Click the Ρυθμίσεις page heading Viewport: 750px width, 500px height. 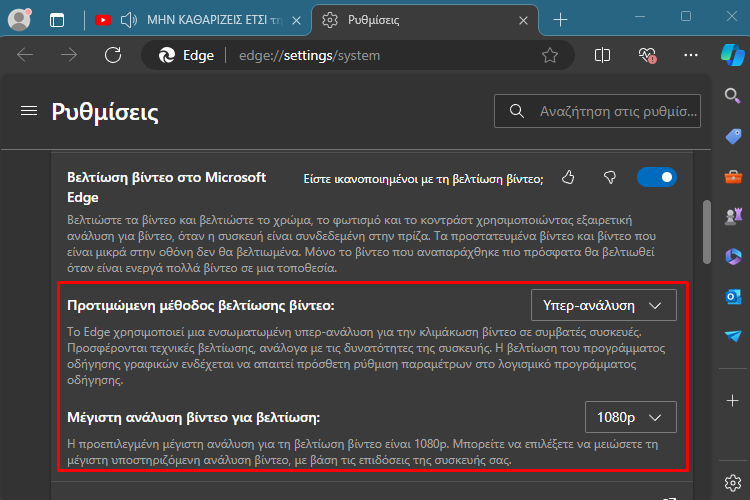point(105,112)
